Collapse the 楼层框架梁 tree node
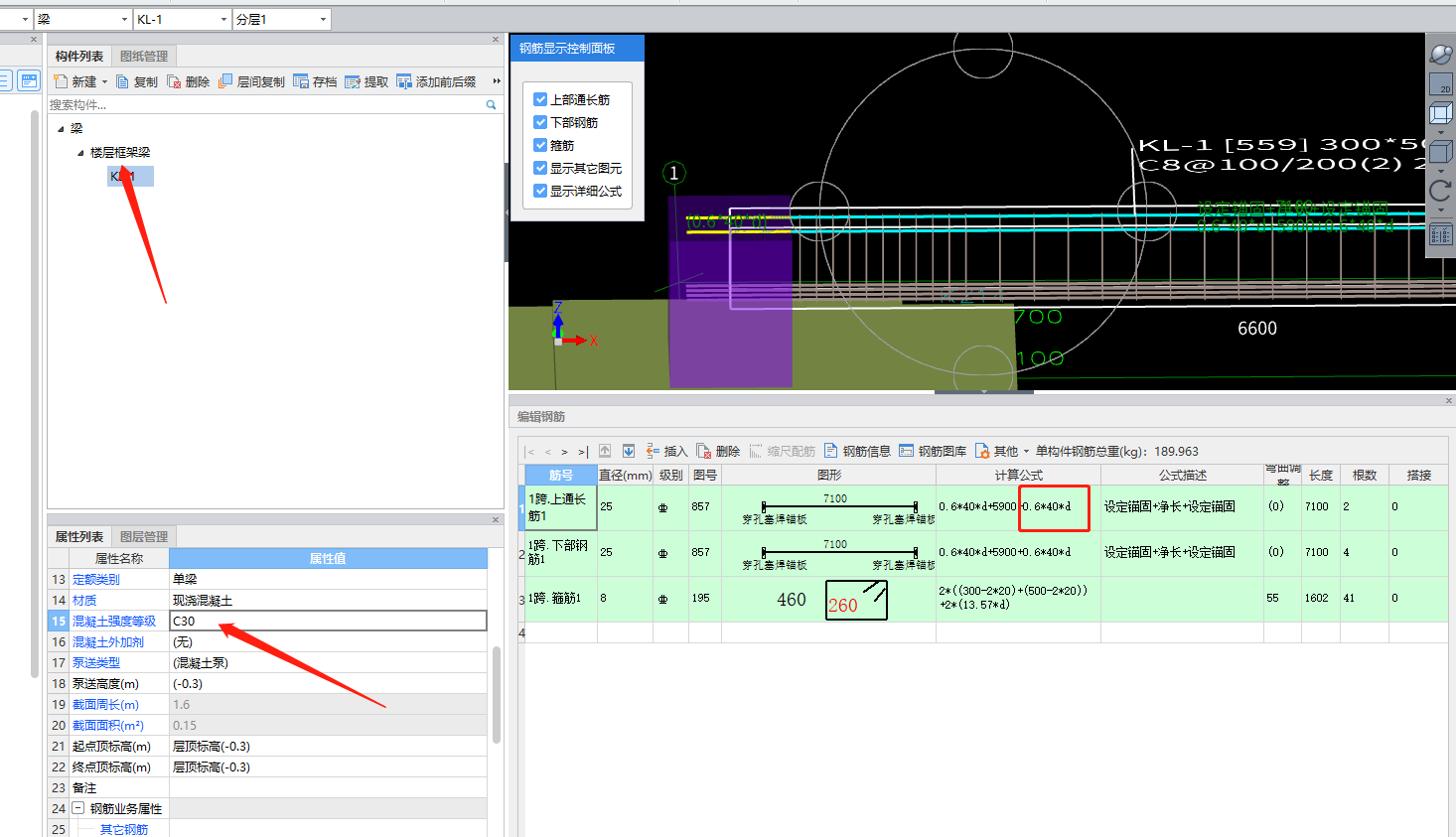The width and height of the screenshot is (1456, 837). (80, 153)
